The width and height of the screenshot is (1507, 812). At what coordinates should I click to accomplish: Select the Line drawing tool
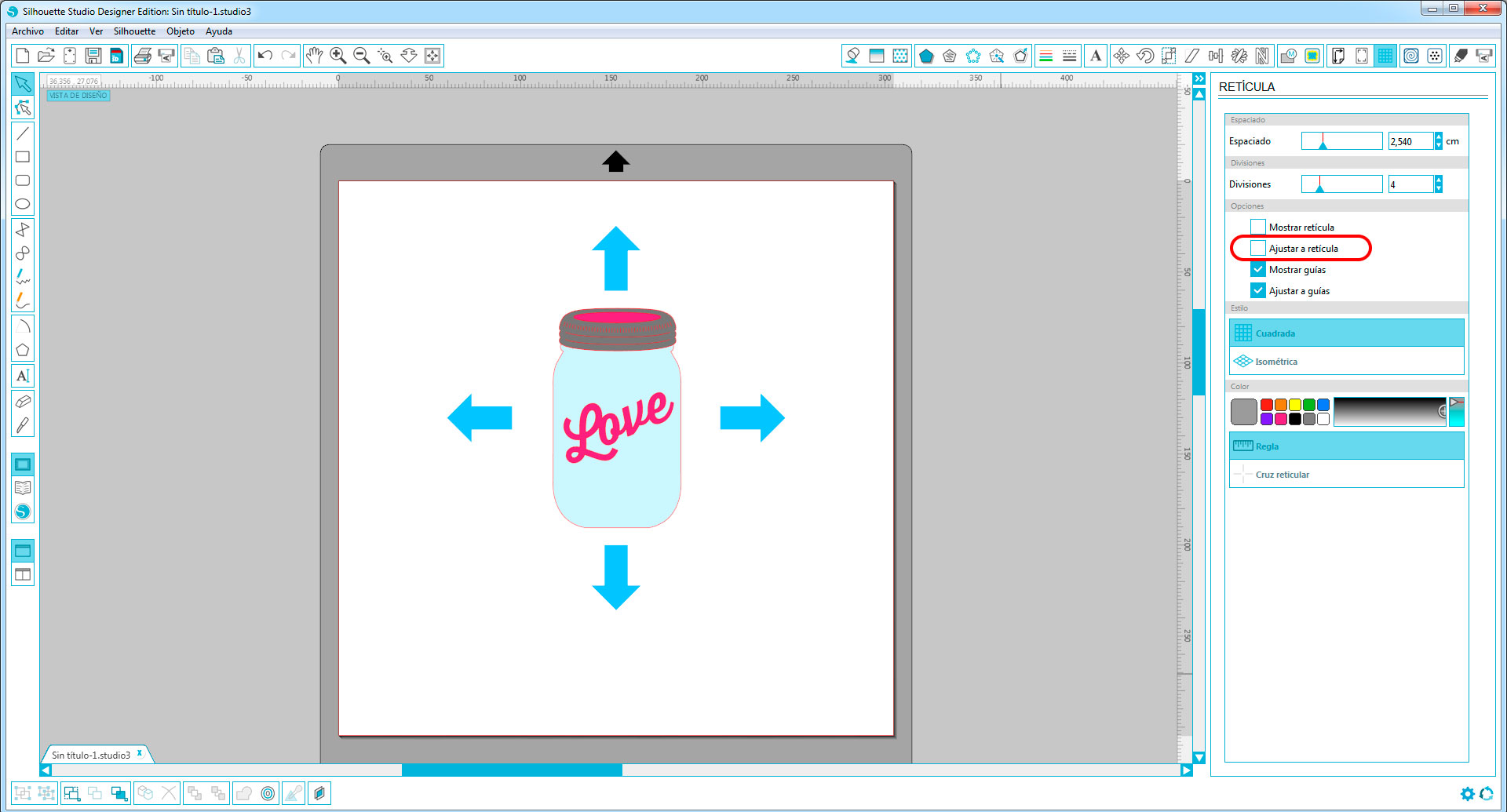23,133
